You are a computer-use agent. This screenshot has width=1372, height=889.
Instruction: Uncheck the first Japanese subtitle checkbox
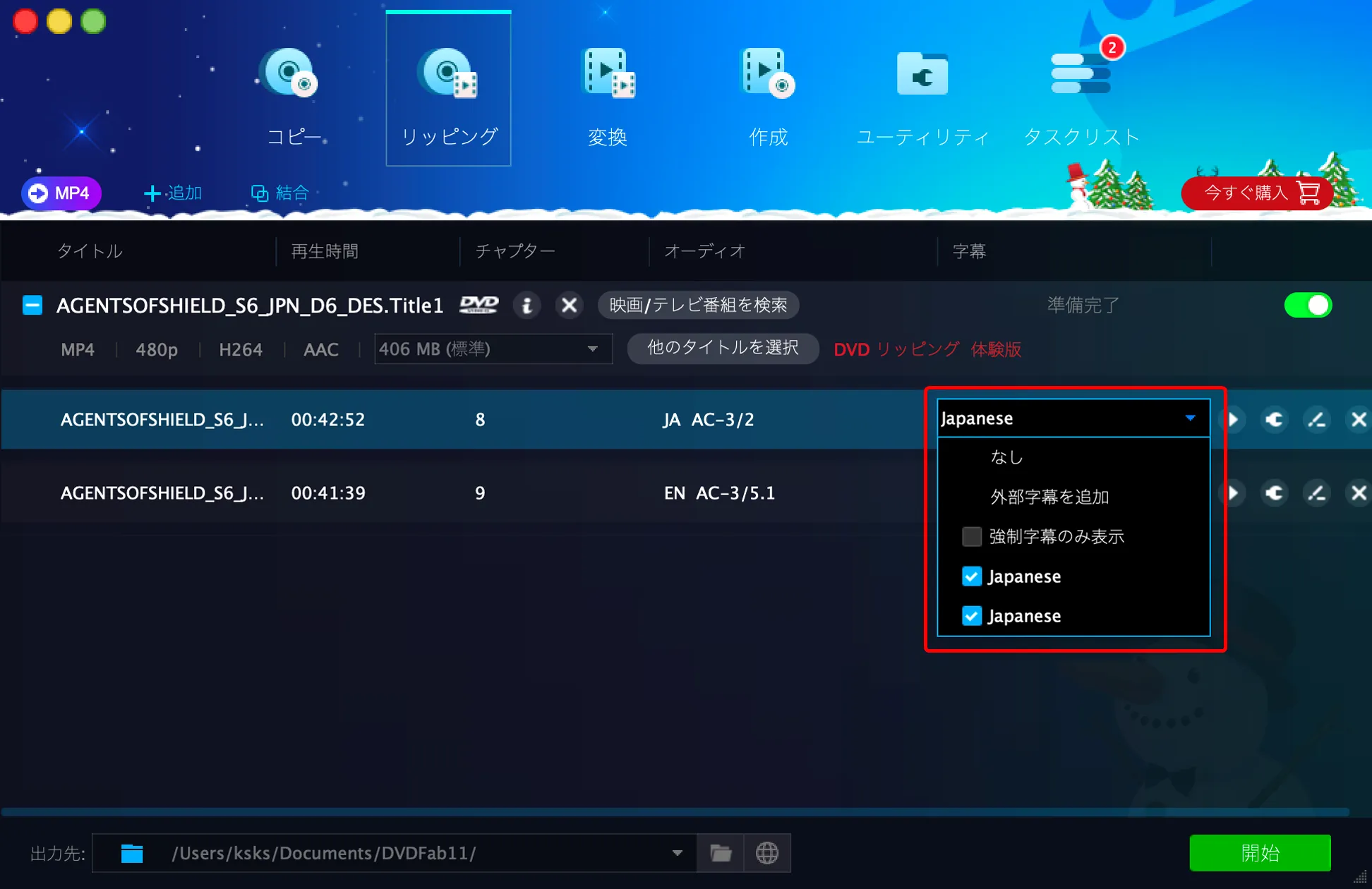coord(972,576)
